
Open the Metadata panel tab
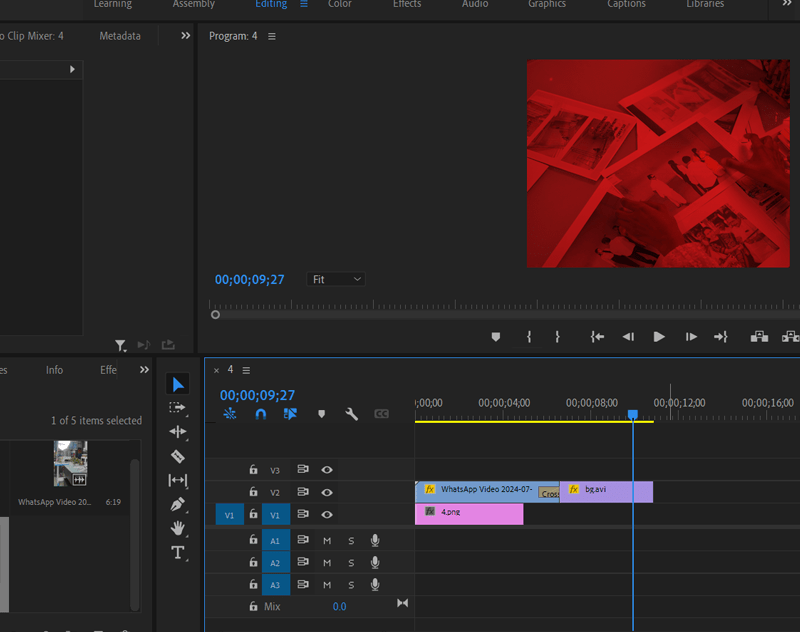tap(120, 36)
